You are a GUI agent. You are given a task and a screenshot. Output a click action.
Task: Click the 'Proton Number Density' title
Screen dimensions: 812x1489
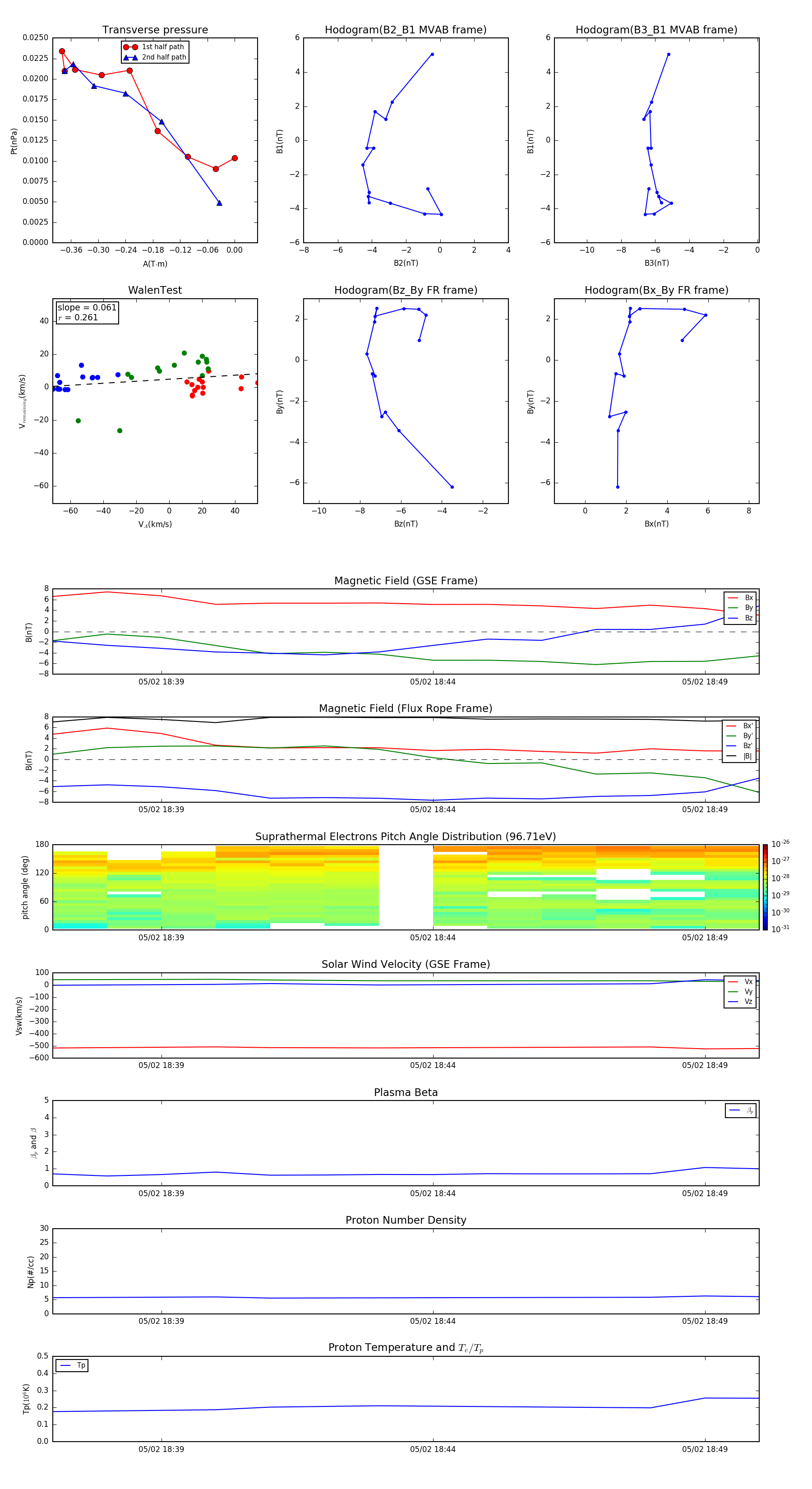[406, 1220]
